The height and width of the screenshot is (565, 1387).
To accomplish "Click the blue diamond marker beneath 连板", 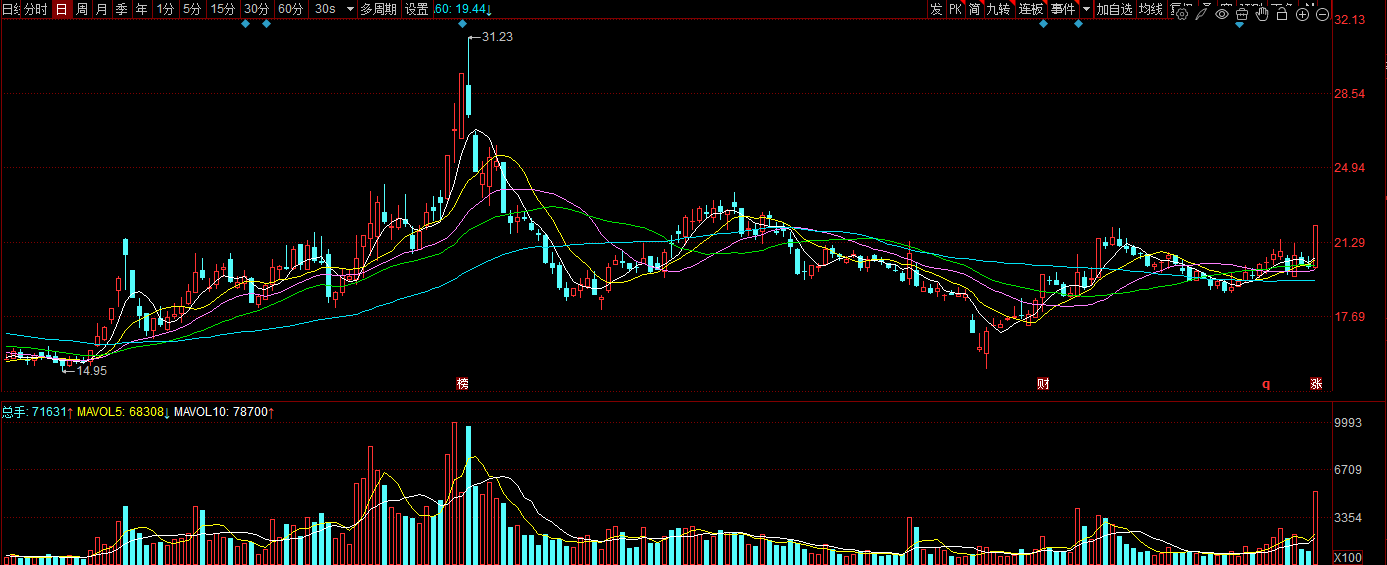I will coord(1043,24).
